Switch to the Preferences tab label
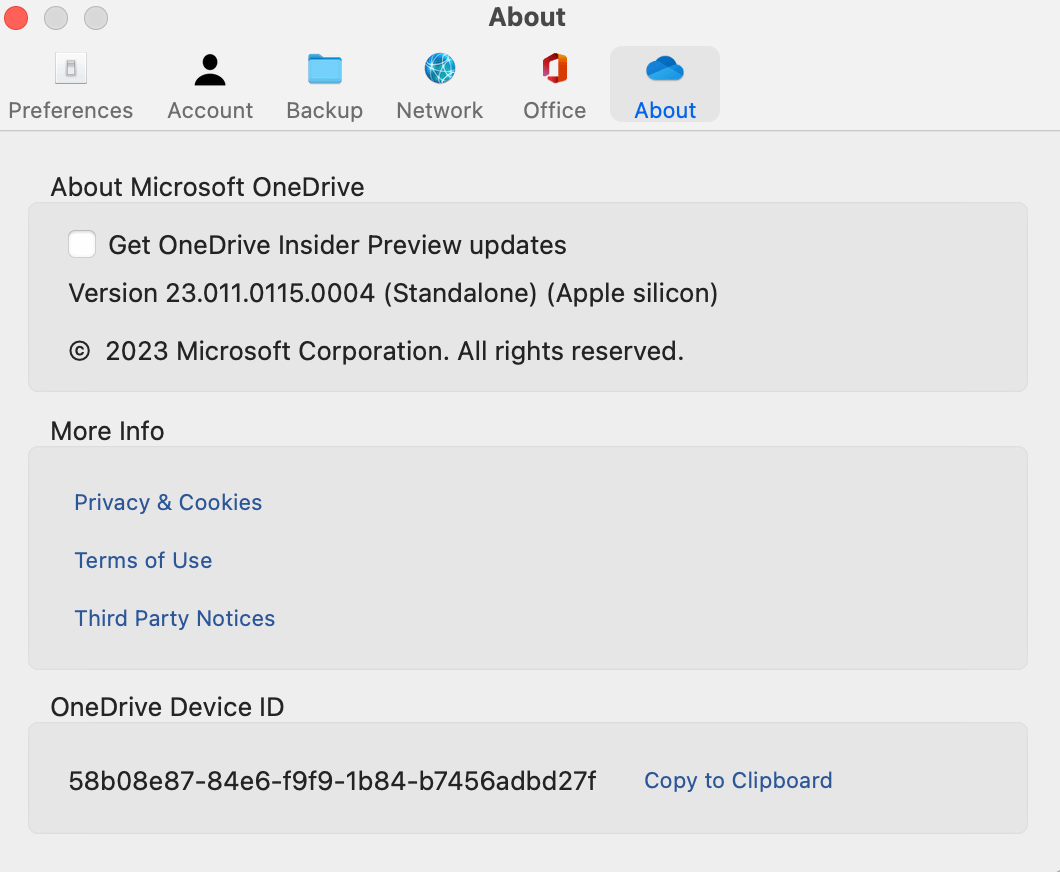This screenshot has height=872, width=1060. (71, 110)
